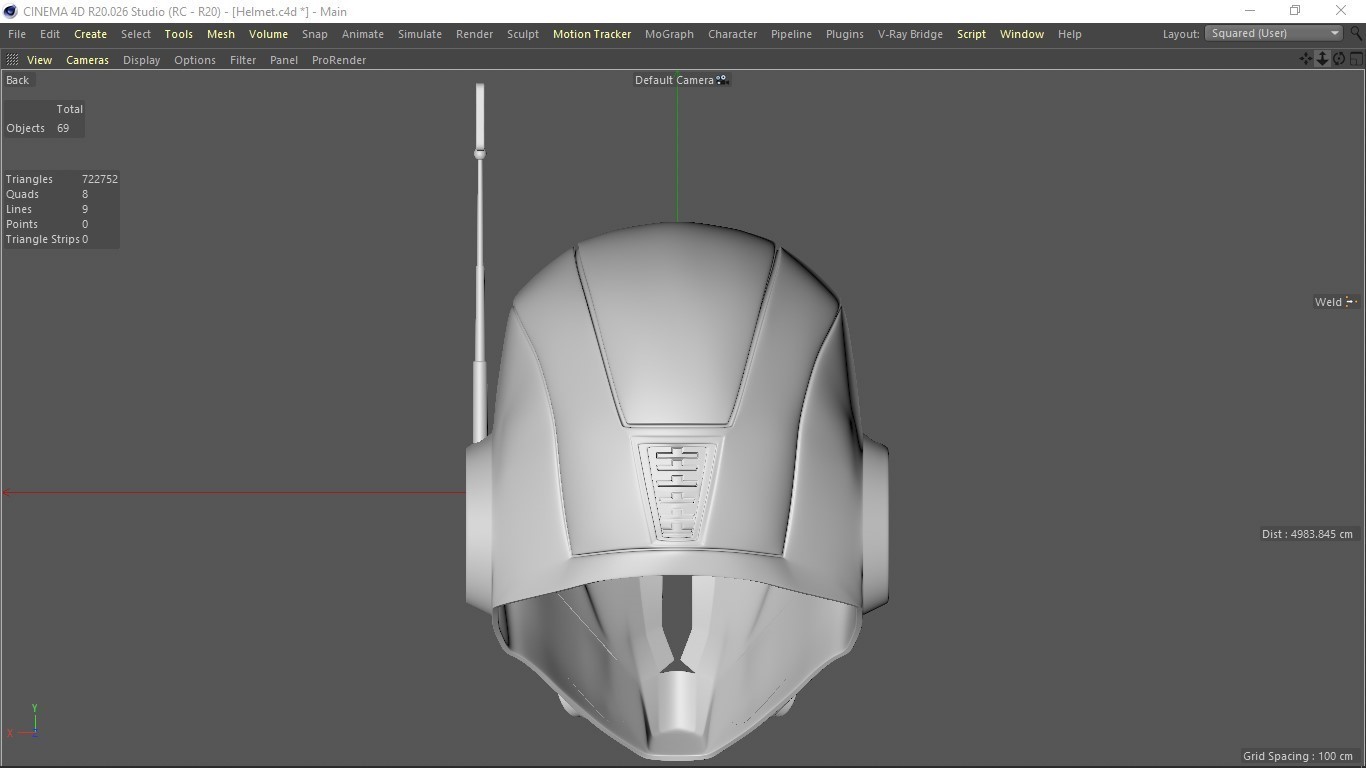Click the Weld tool icon
This screenshot has height=768, width=1366.
[x=1350, y=302]
